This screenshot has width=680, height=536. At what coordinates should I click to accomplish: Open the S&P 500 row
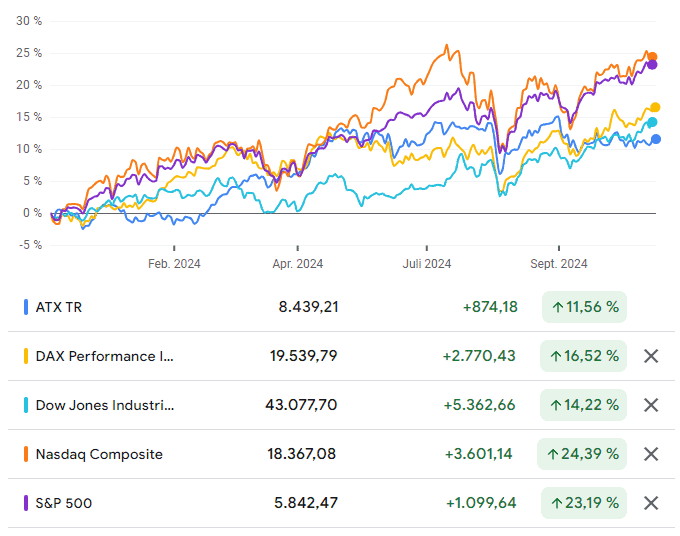point(341,503)
